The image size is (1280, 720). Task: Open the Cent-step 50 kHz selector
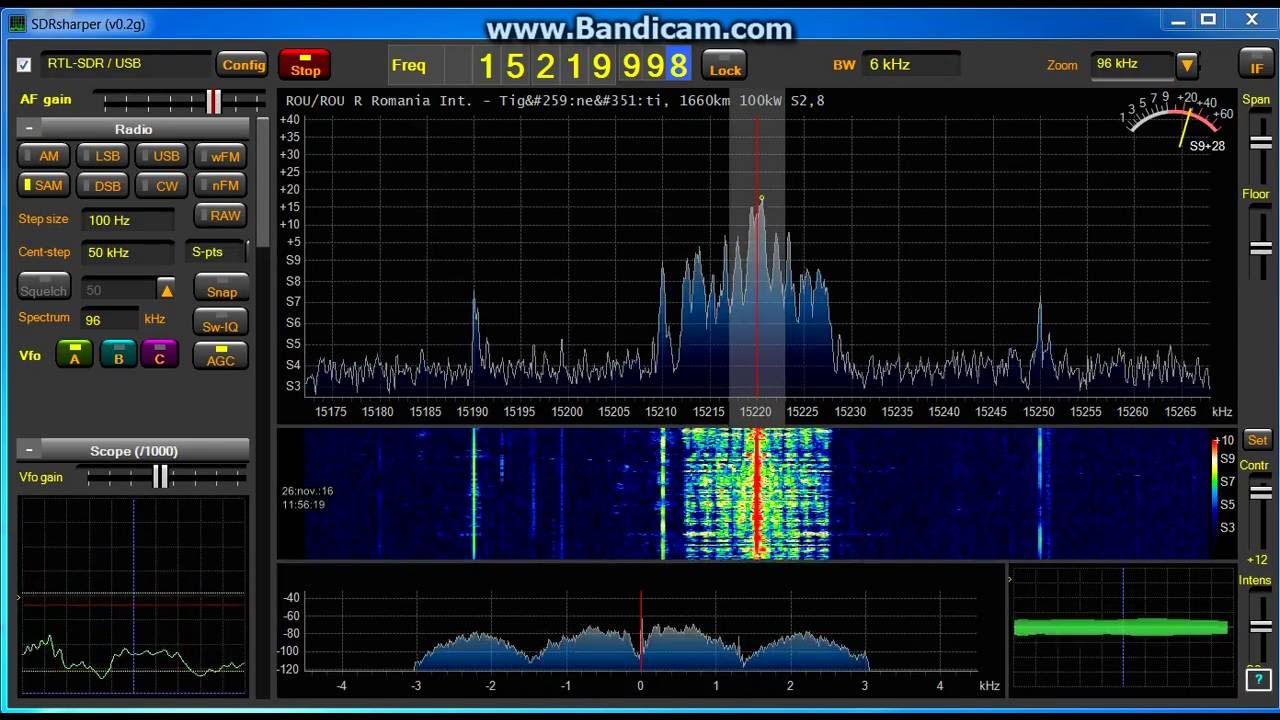(x=130, y=252)
